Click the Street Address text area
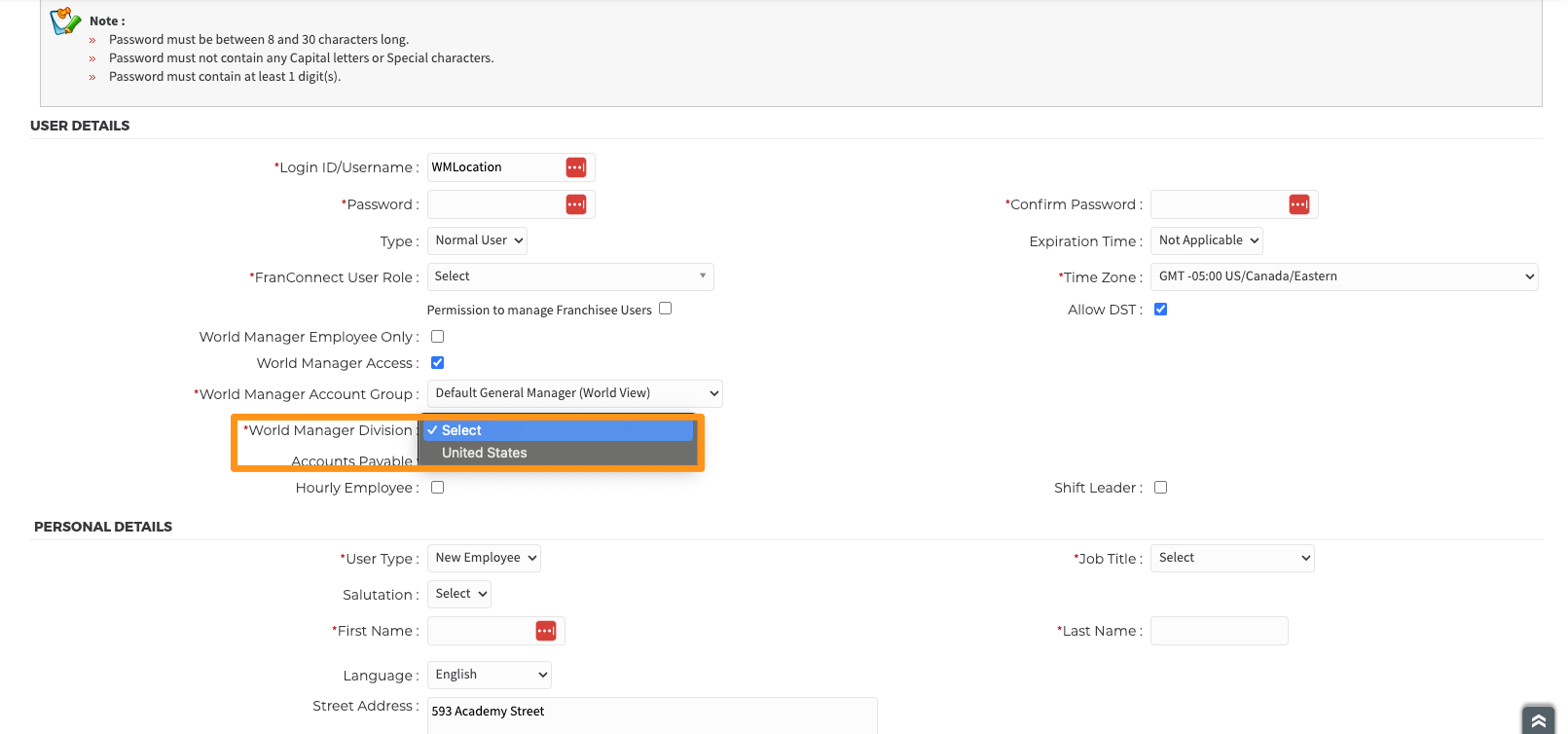The image size is (1568, 734). 652,716
